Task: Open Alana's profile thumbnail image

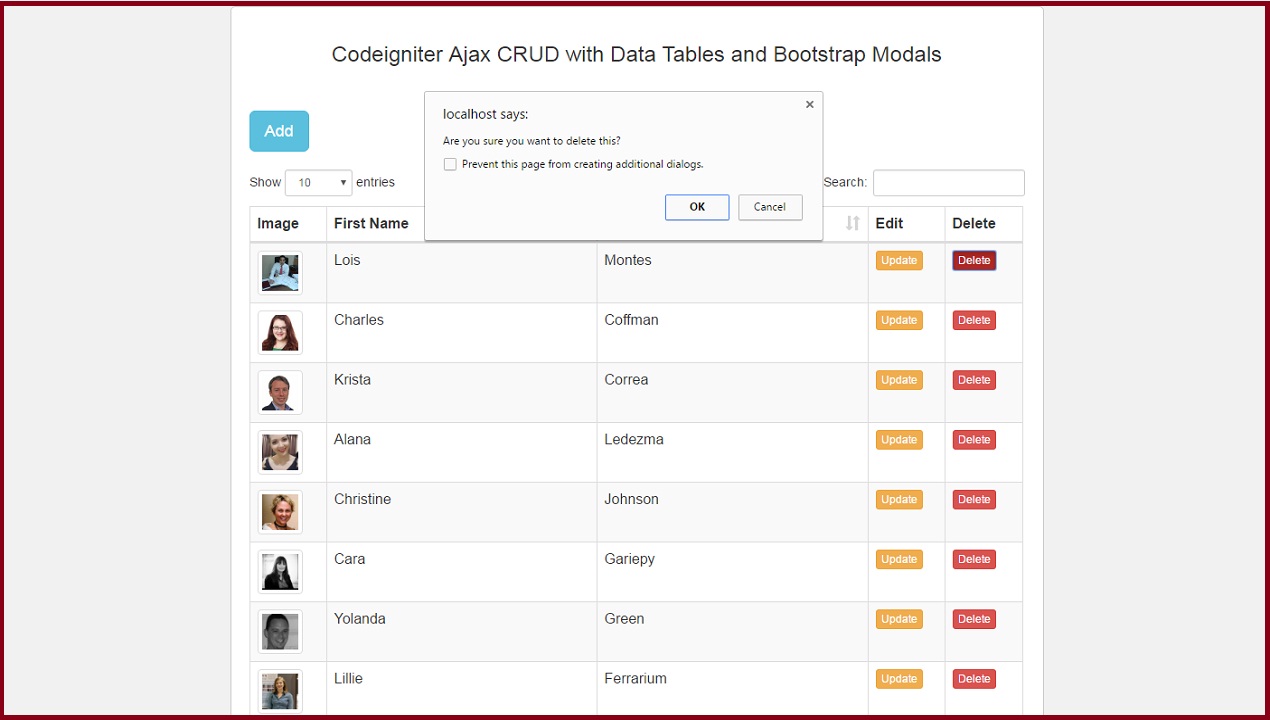Action: coord(280,453)
